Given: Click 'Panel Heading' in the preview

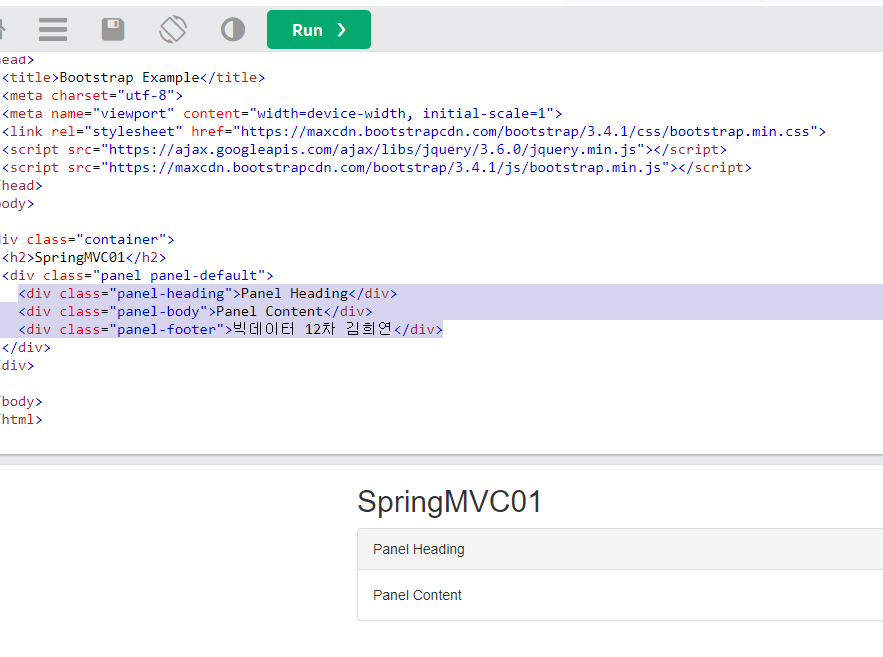Looking at the screenshot, I should [419, 549].
